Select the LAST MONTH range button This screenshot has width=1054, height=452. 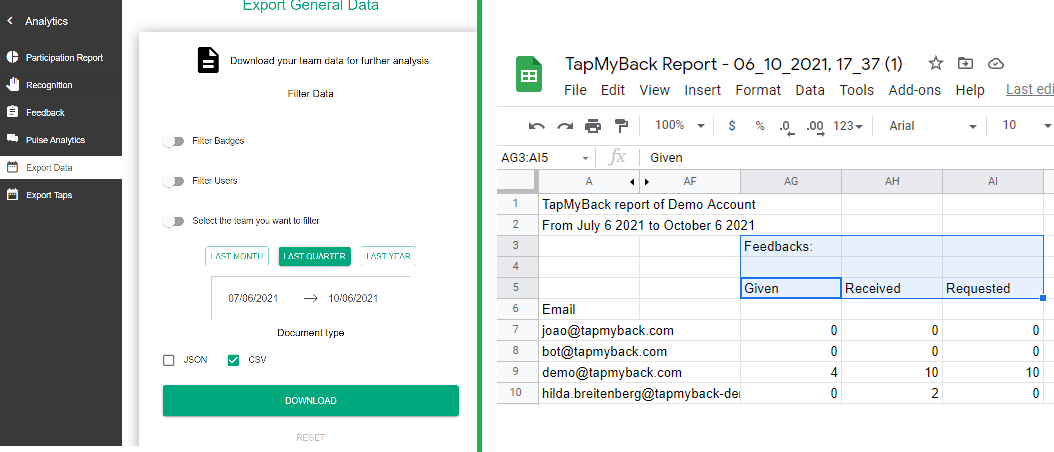237,256
